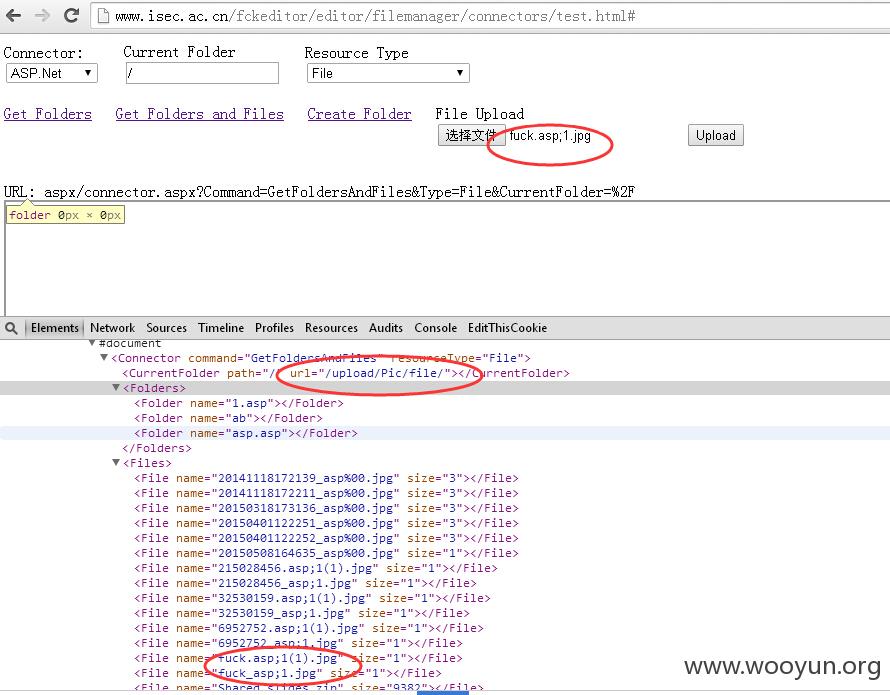Image resolution: width=890 pixels, height=695 pixels.
Task: Click the selected filename next to choose file
Action: (550, 135)
